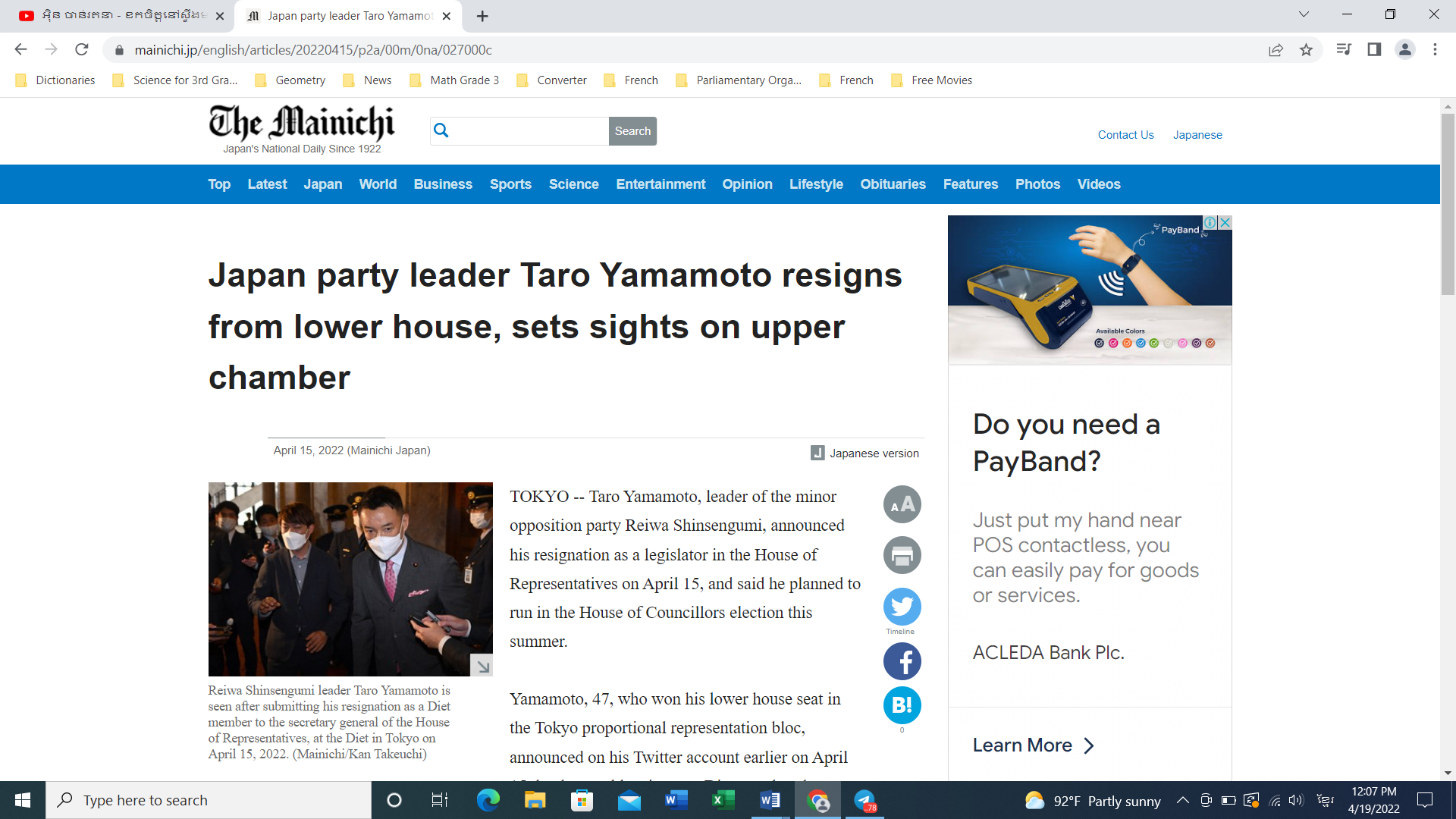Click the share page icon in address bar
The height and width of the screenshot is (819, 1456).
pyautogui.click(x=1276, y=49)
